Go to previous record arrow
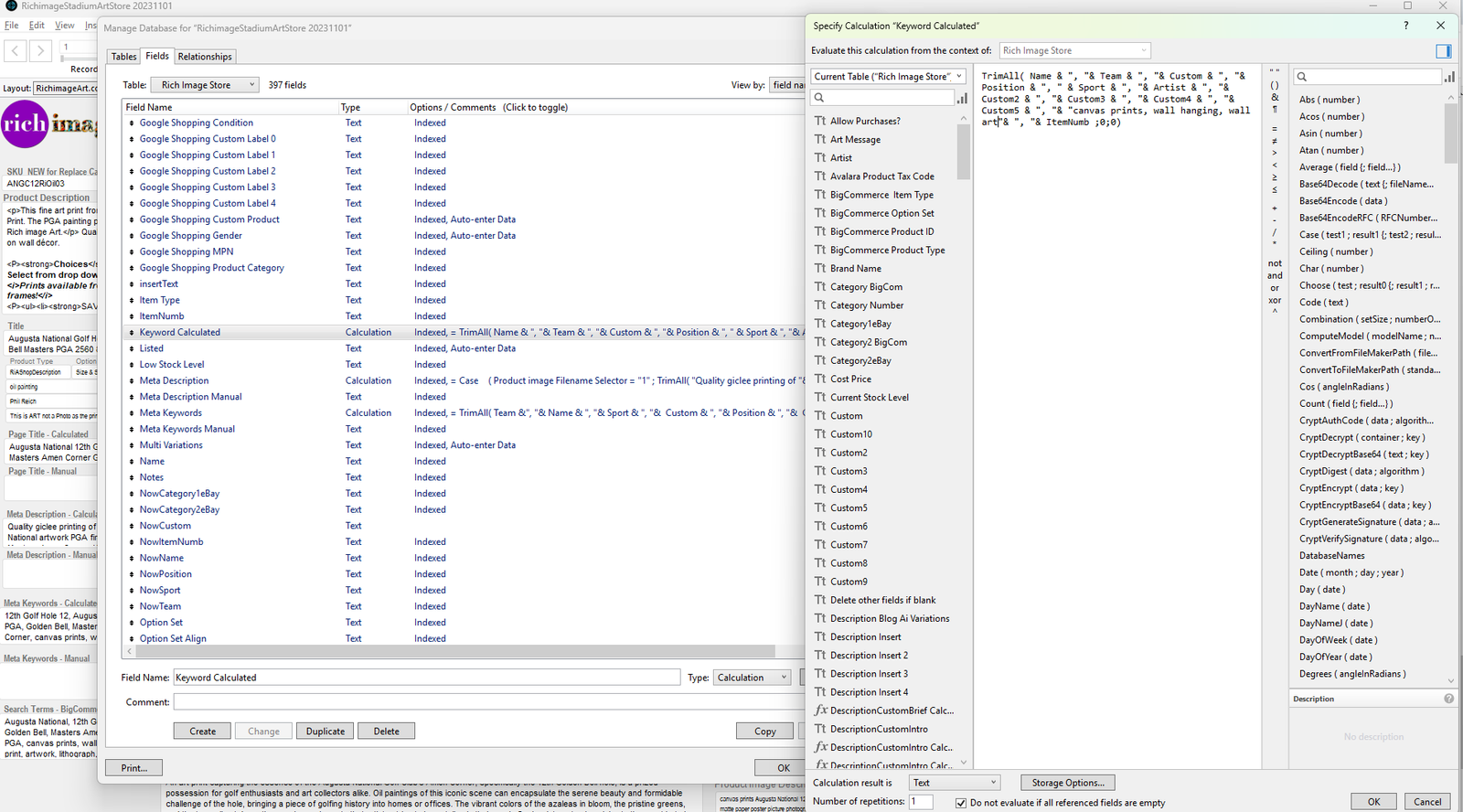Screen dimensions: 1463x812 pyautogui.click(x=16, y=51)
